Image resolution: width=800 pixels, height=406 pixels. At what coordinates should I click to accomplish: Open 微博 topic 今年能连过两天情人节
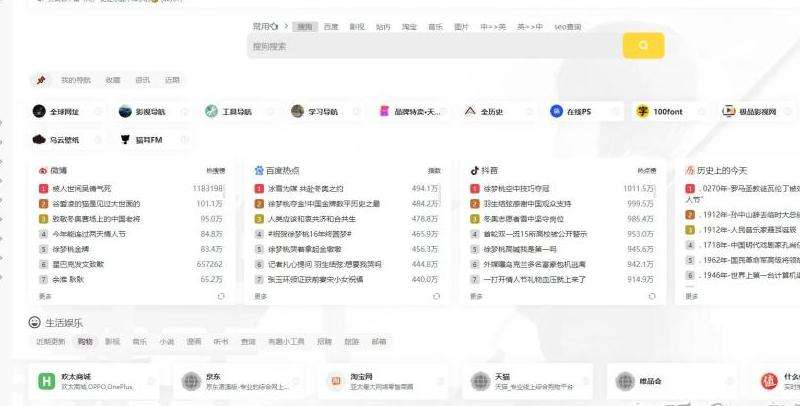pyautogui.click(x=89, y=234)
